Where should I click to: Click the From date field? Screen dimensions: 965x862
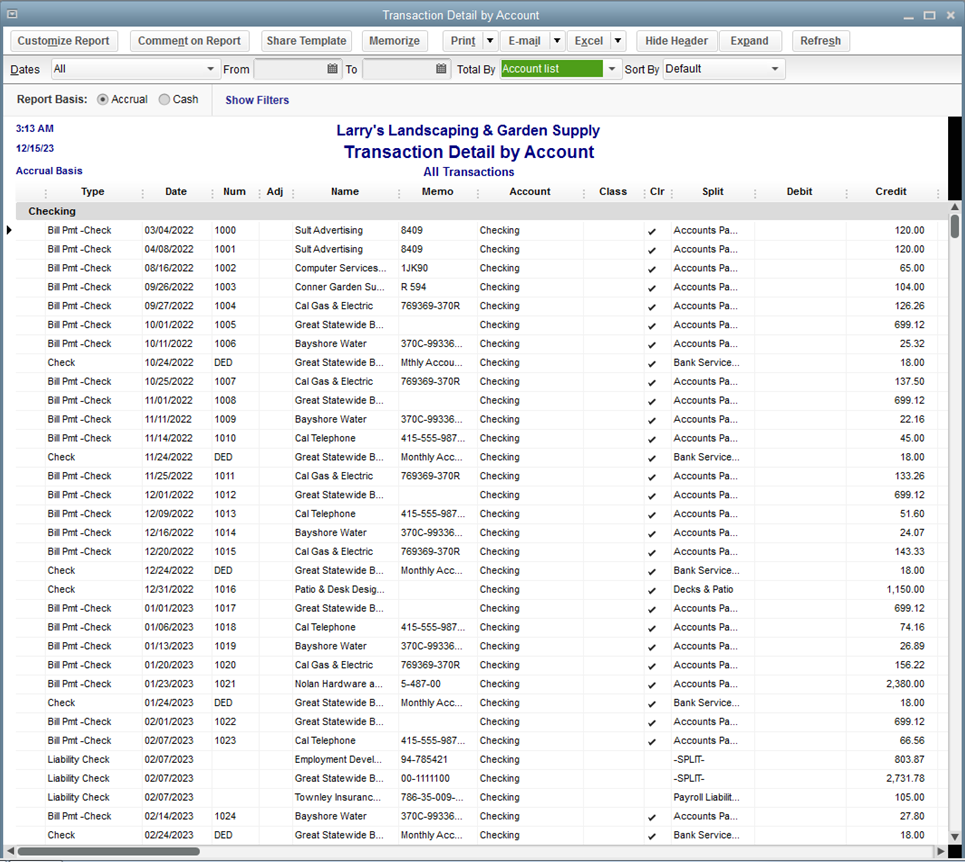289,69
